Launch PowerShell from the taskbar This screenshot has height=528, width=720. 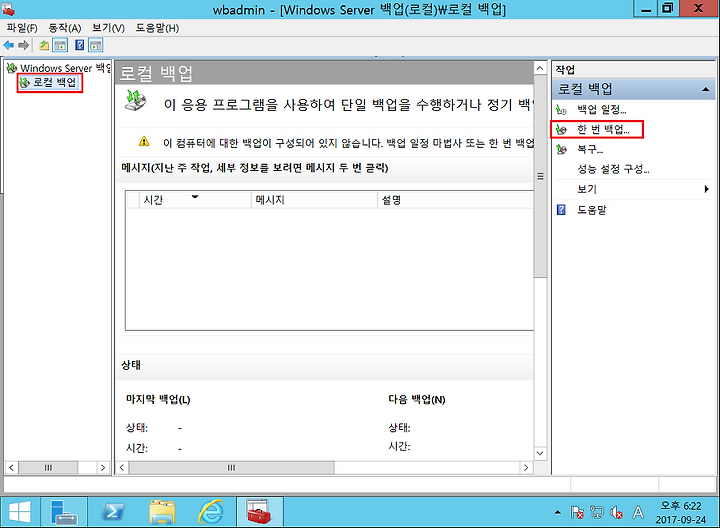point(113,512)
